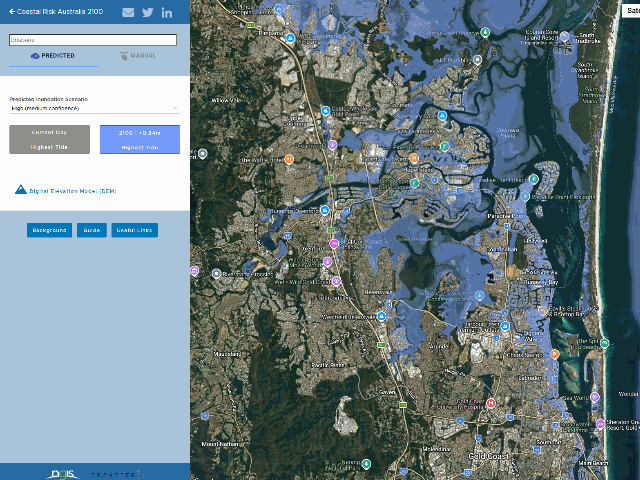
Task: Click the Seville Steakhouse orange restaurant marker
Action: tap(542, 311)
